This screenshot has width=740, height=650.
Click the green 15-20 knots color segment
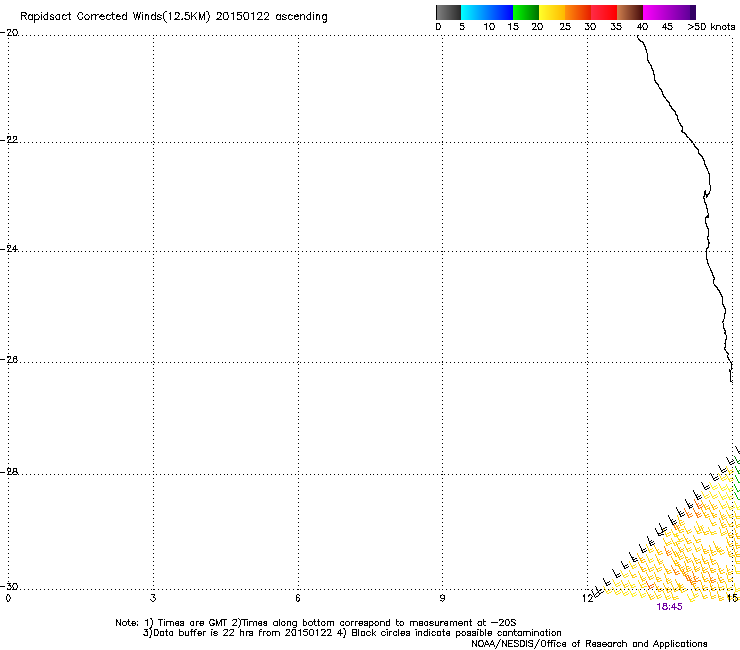pyautogui.click(x=526, y=12)
